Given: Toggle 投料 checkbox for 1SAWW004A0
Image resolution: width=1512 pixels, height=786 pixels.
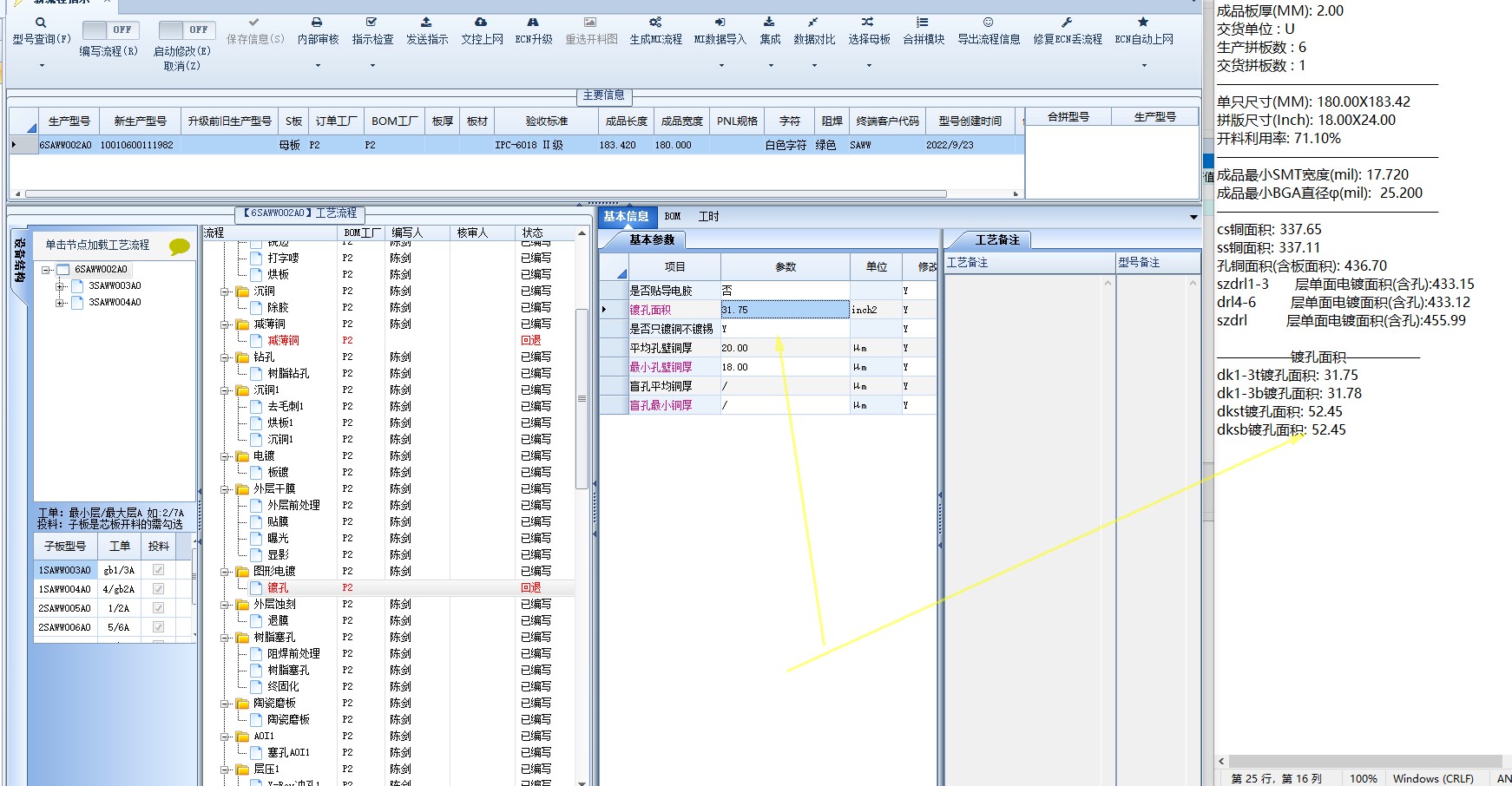Looking at the screenshot, I should click(x=158, y=589).
